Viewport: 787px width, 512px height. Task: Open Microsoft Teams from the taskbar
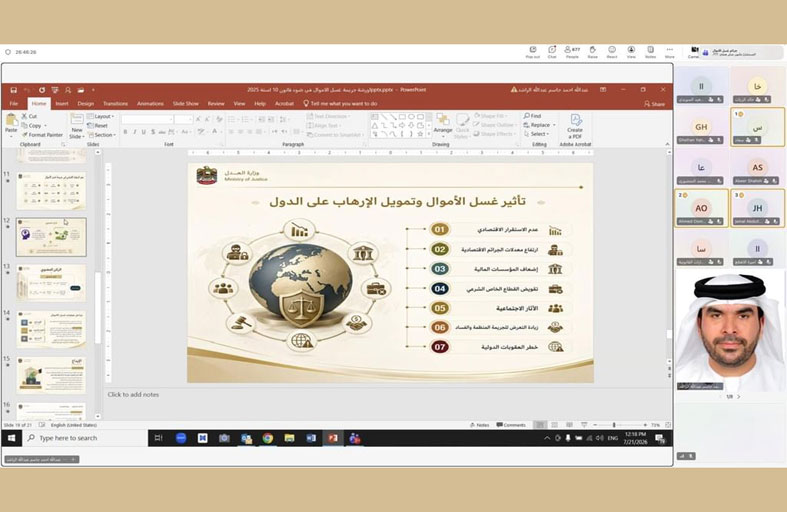click(355, 438)
